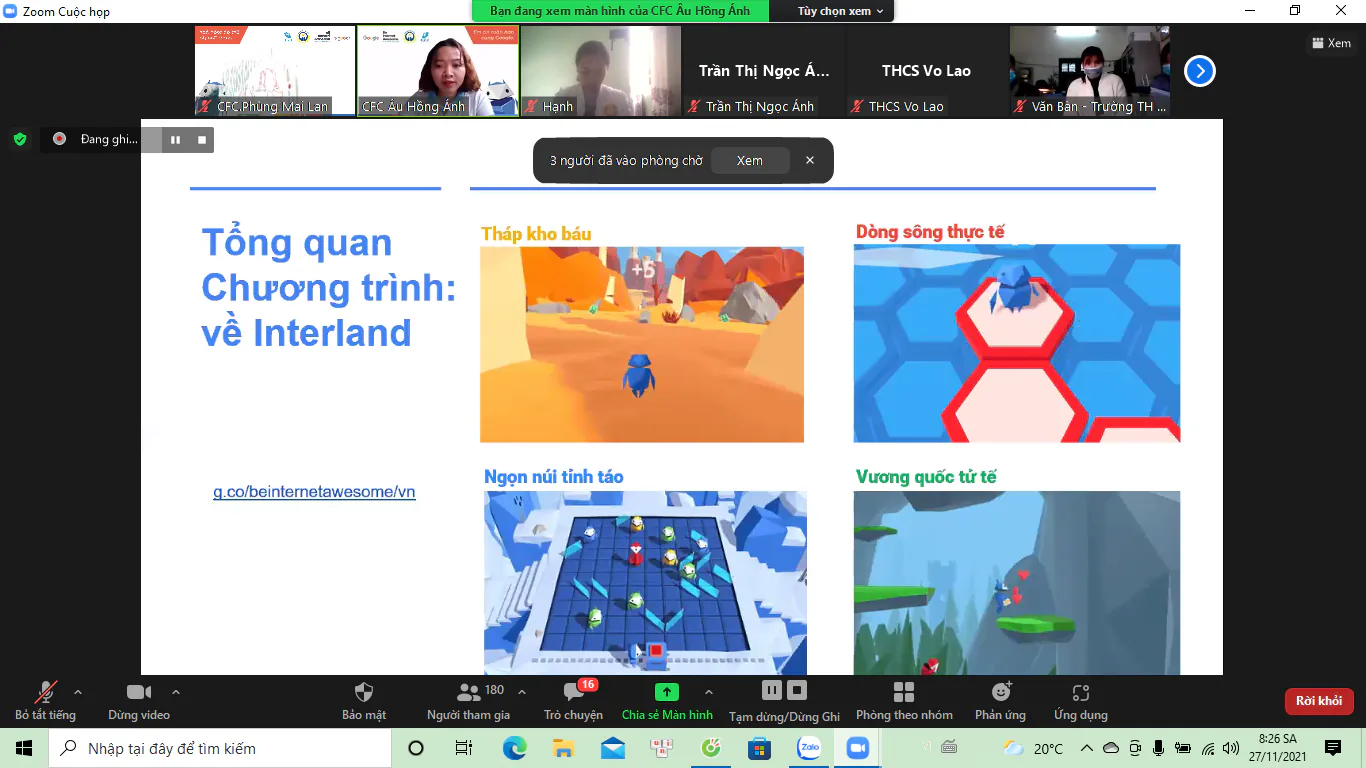Open the system volume control
Viewport: 1366px width, 768px height.
point(1231,748)
